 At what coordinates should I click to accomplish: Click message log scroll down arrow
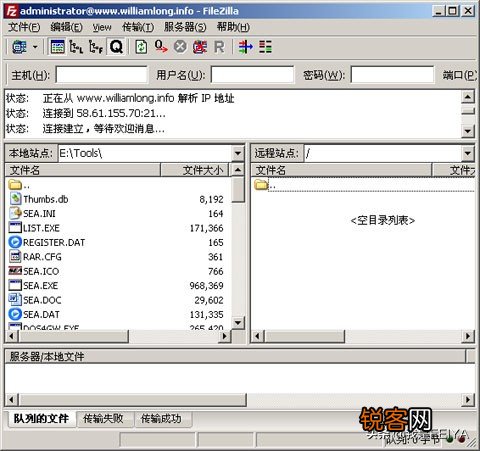click(468, 131)
